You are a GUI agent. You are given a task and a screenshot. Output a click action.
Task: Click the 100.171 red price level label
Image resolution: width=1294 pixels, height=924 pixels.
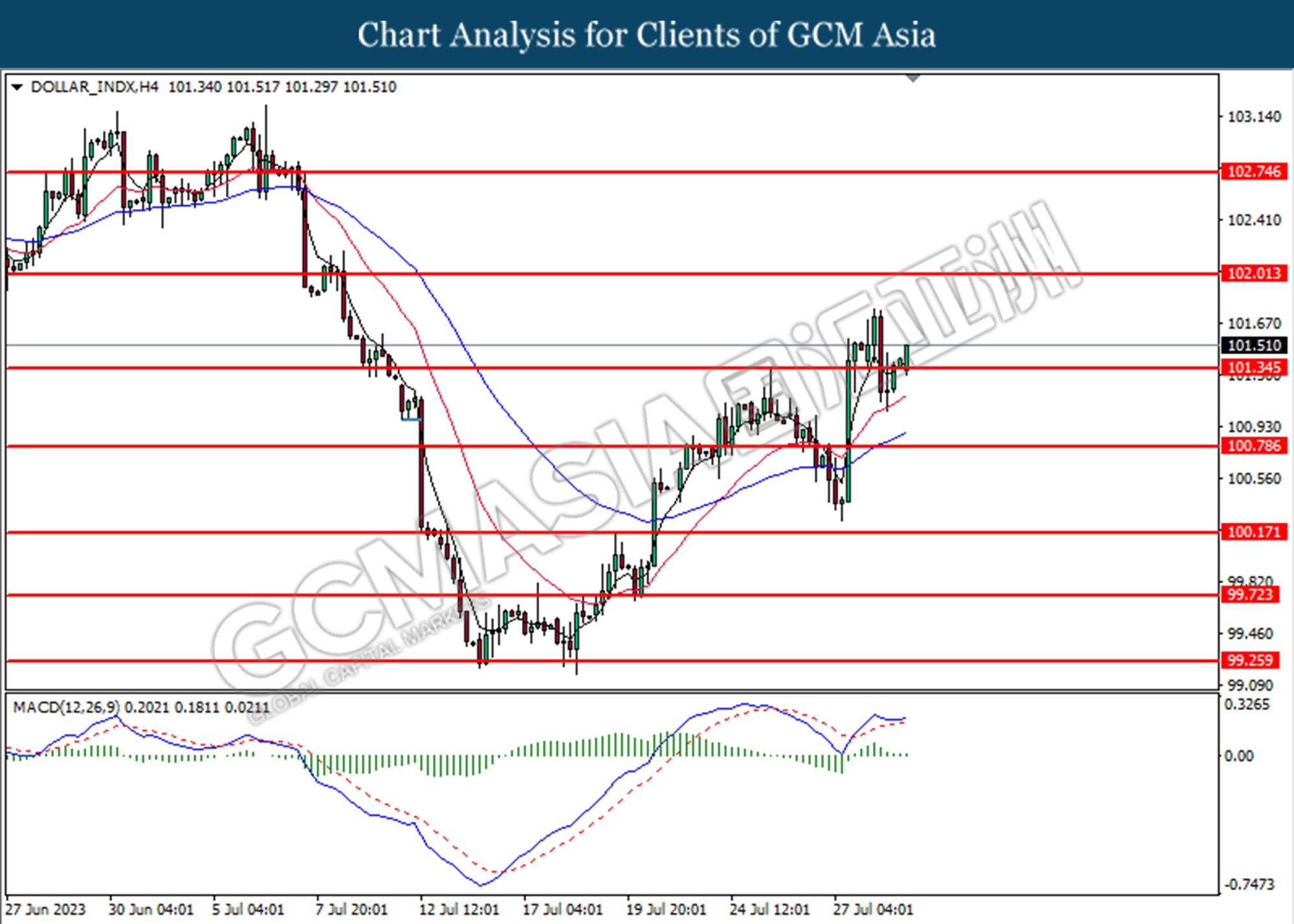(1253, 532)
